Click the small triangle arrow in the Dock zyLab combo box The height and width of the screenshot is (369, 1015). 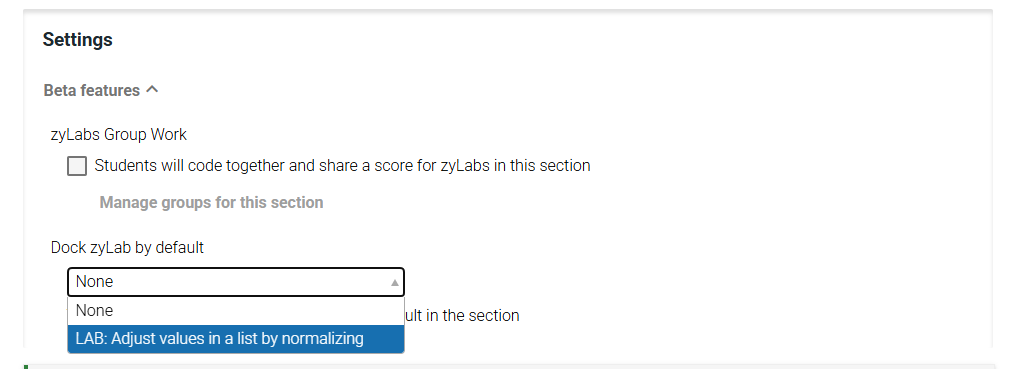[x=394, y=282]
